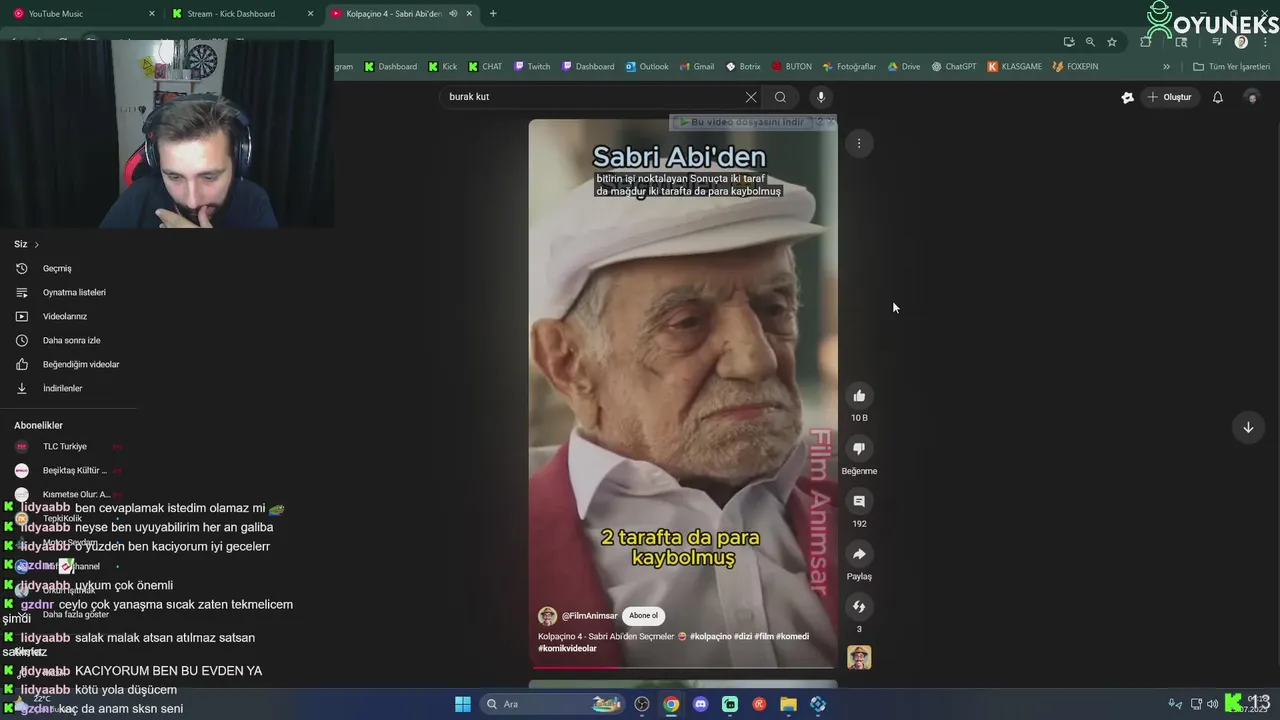Mute audio on the Kolpaçino tab
The width and height of the screenshot is (1280, 720).
coord(453,13)
